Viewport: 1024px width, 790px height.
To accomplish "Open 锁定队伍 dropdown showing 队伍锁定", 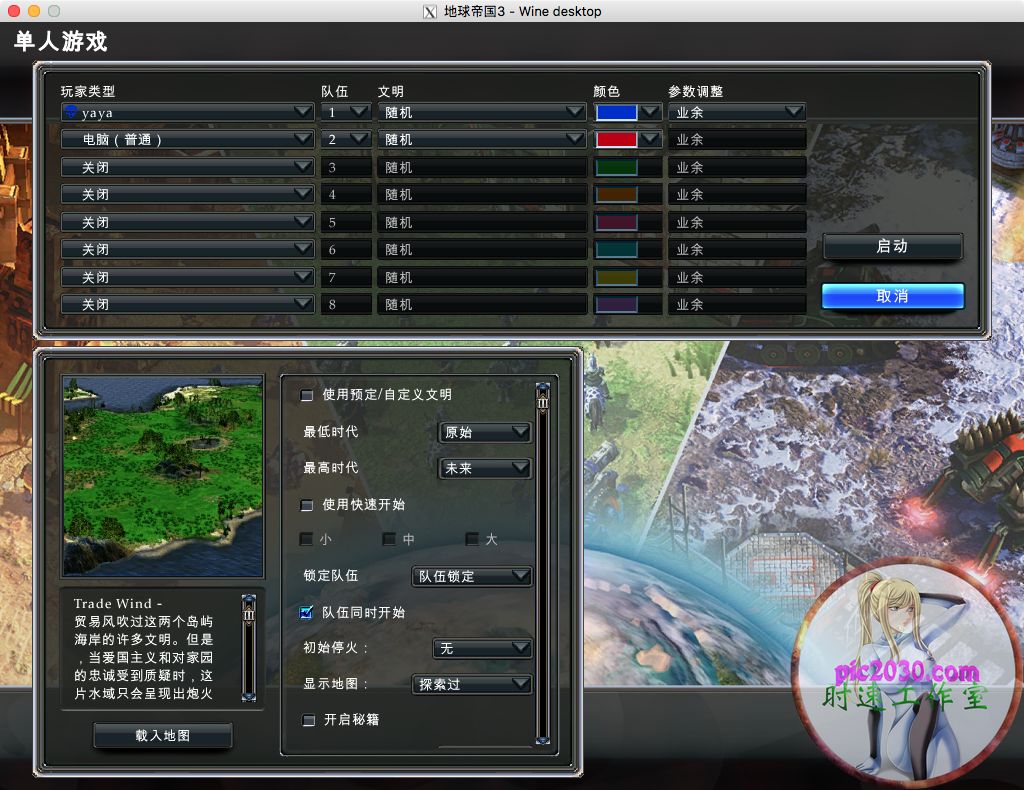I will click(472, 577).
